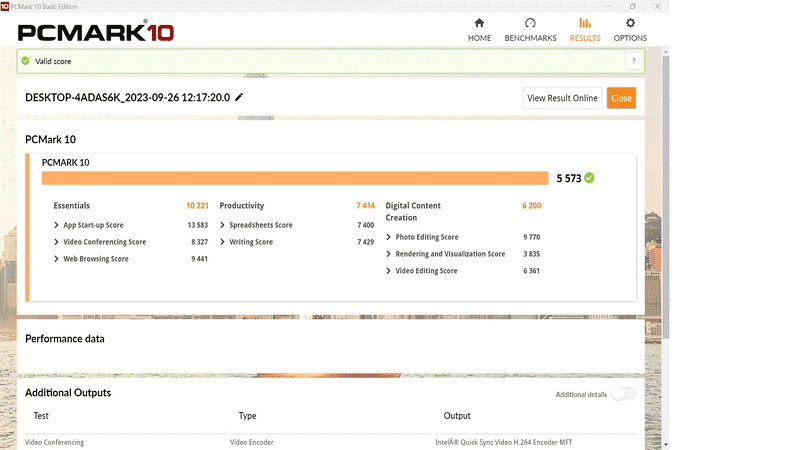Click the PCMark 10 logo
This screenshot has height=450, width=800.
(96, 31)
